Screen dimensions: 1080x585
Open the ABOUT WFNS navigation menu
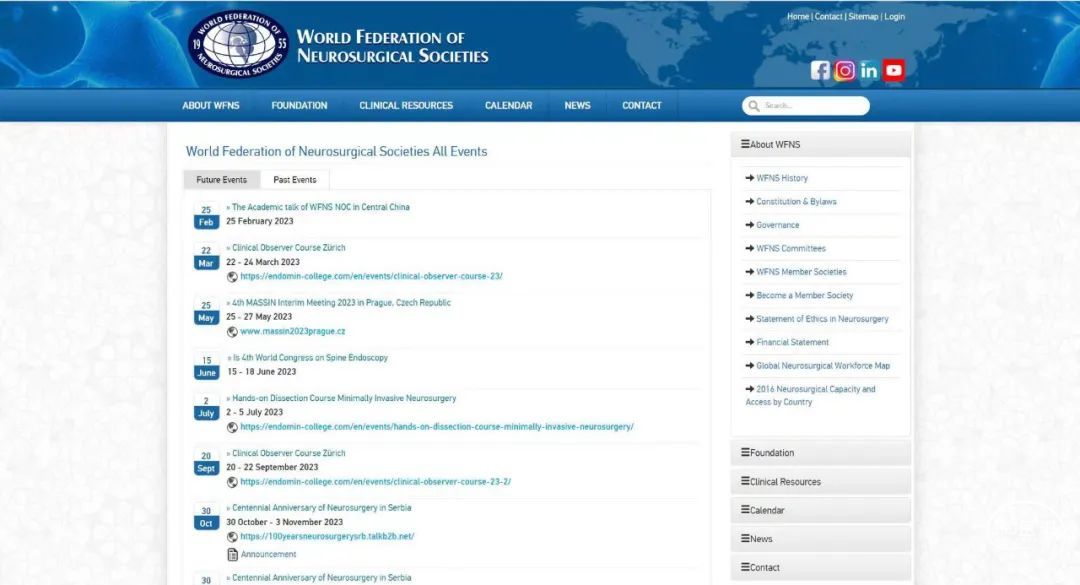coord(211,105)
